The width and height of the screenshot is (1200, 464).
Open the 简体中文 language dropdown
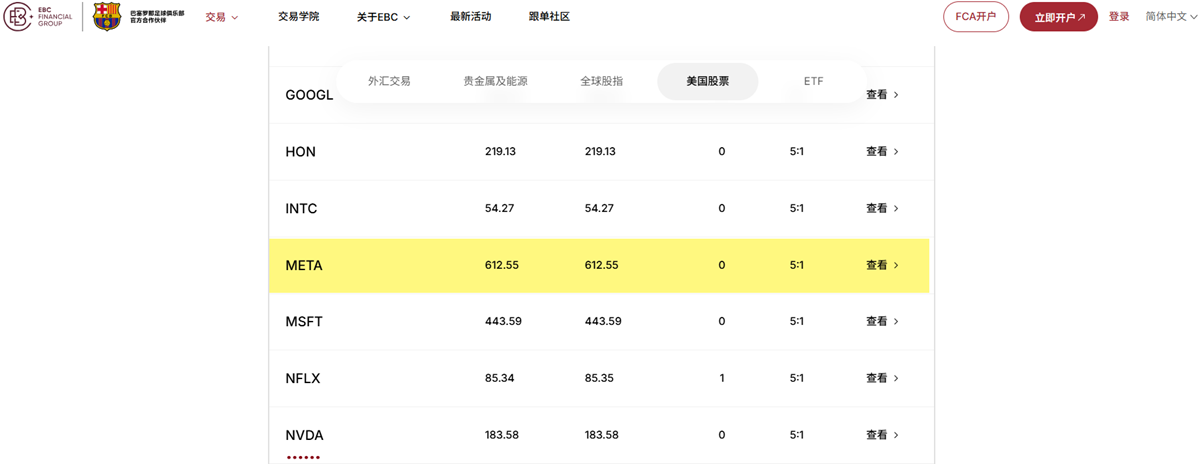(x=1171, y=17)
